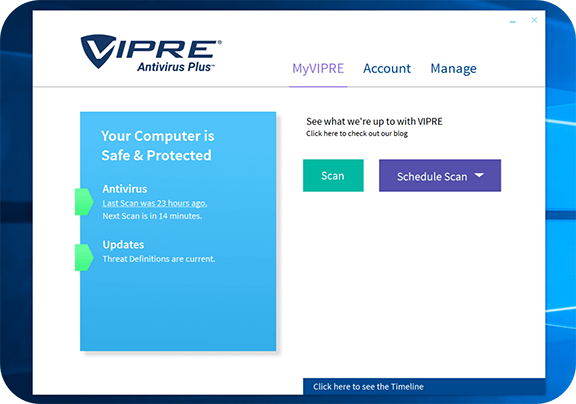Screen dimensions: 576x404
Task: Click Your Computer is Safe & Protected banner
Action: [x=157, y=145]
